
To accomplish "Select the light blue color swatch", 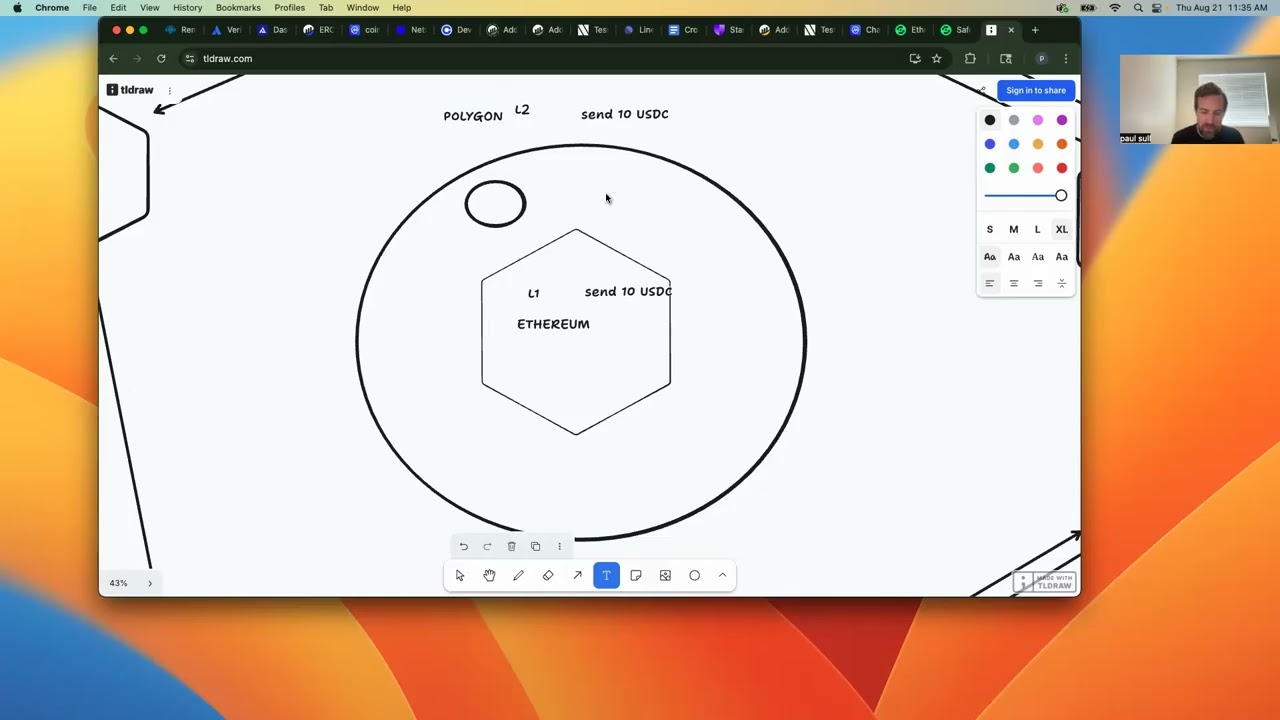I will pyautogui.click(x=1014, y=144).
